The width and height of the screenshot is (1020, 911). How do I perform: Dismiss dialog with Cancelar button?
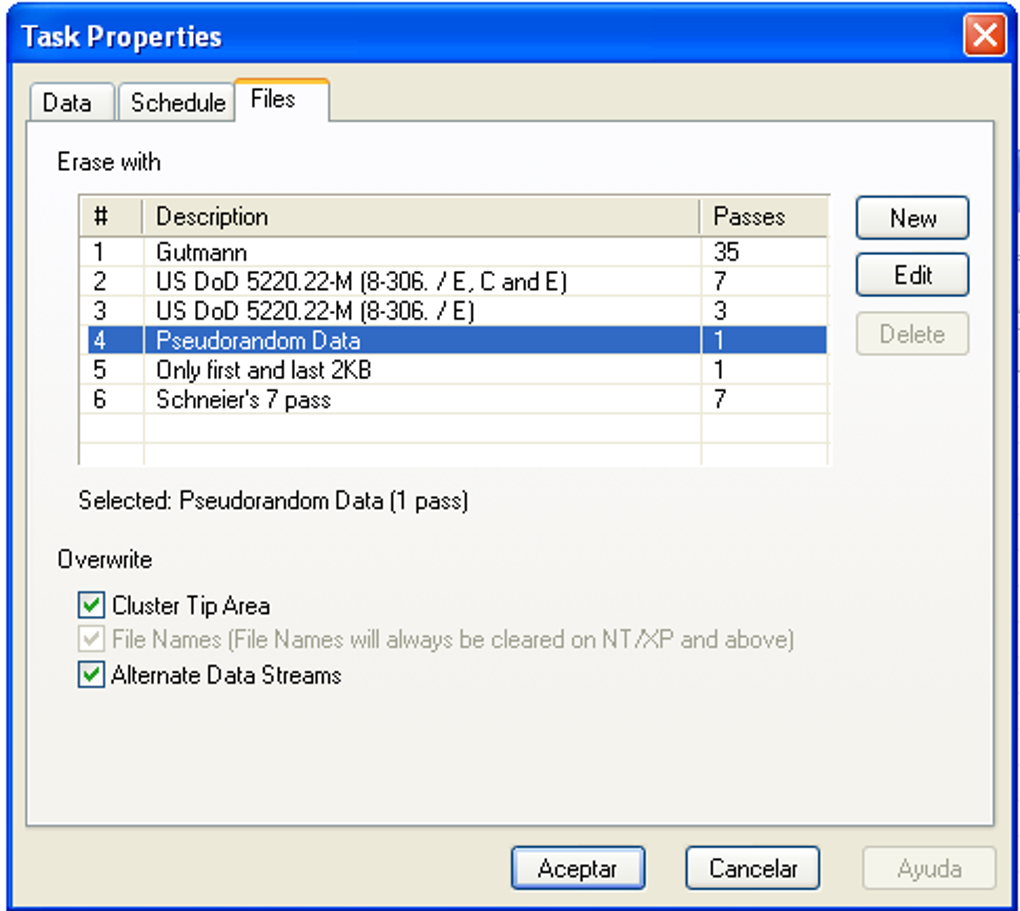click(x=753, y=868)
